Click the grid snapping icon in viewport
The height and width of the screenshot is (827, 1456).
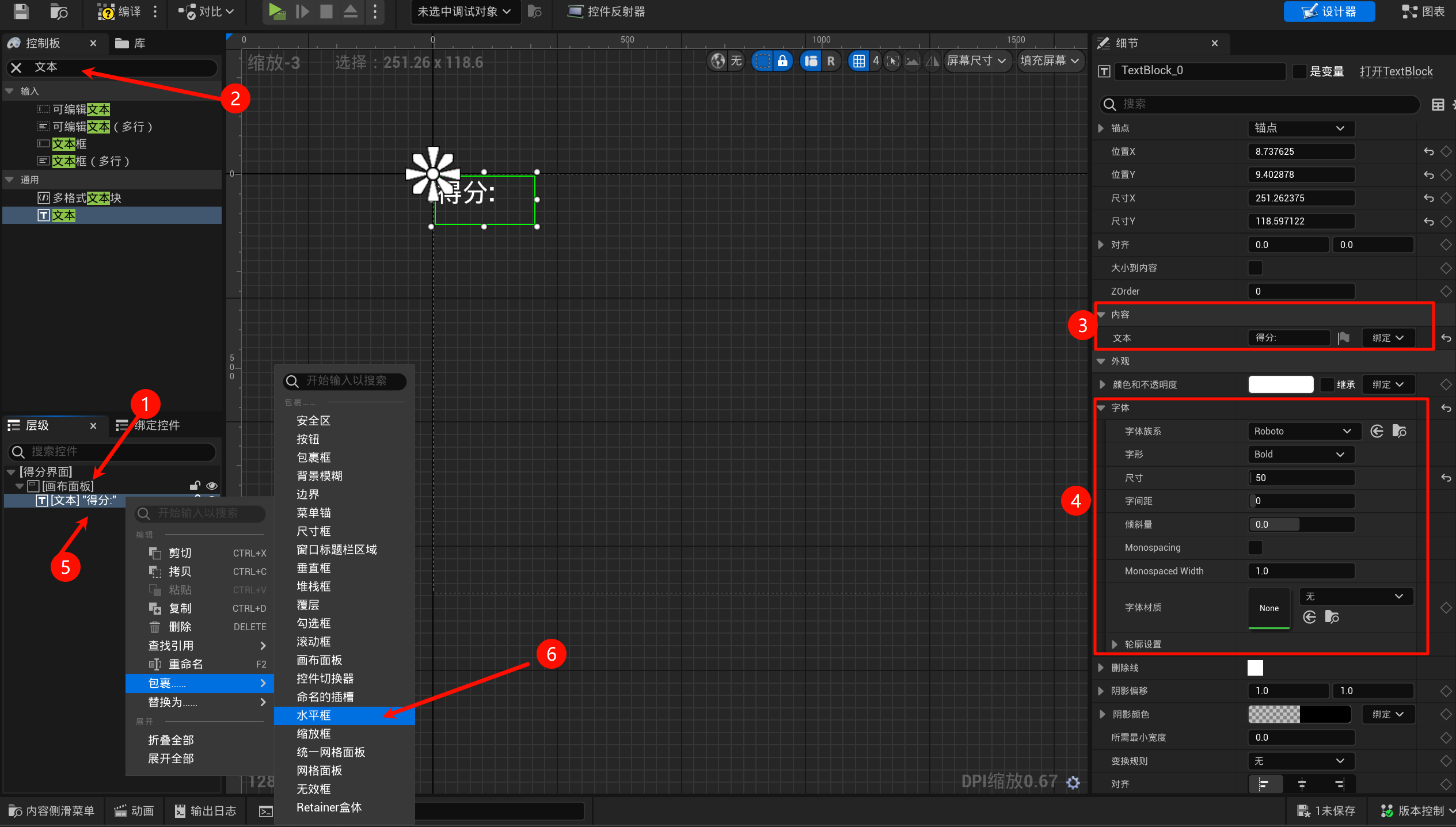pyautogui.click(x=858, y=61)
